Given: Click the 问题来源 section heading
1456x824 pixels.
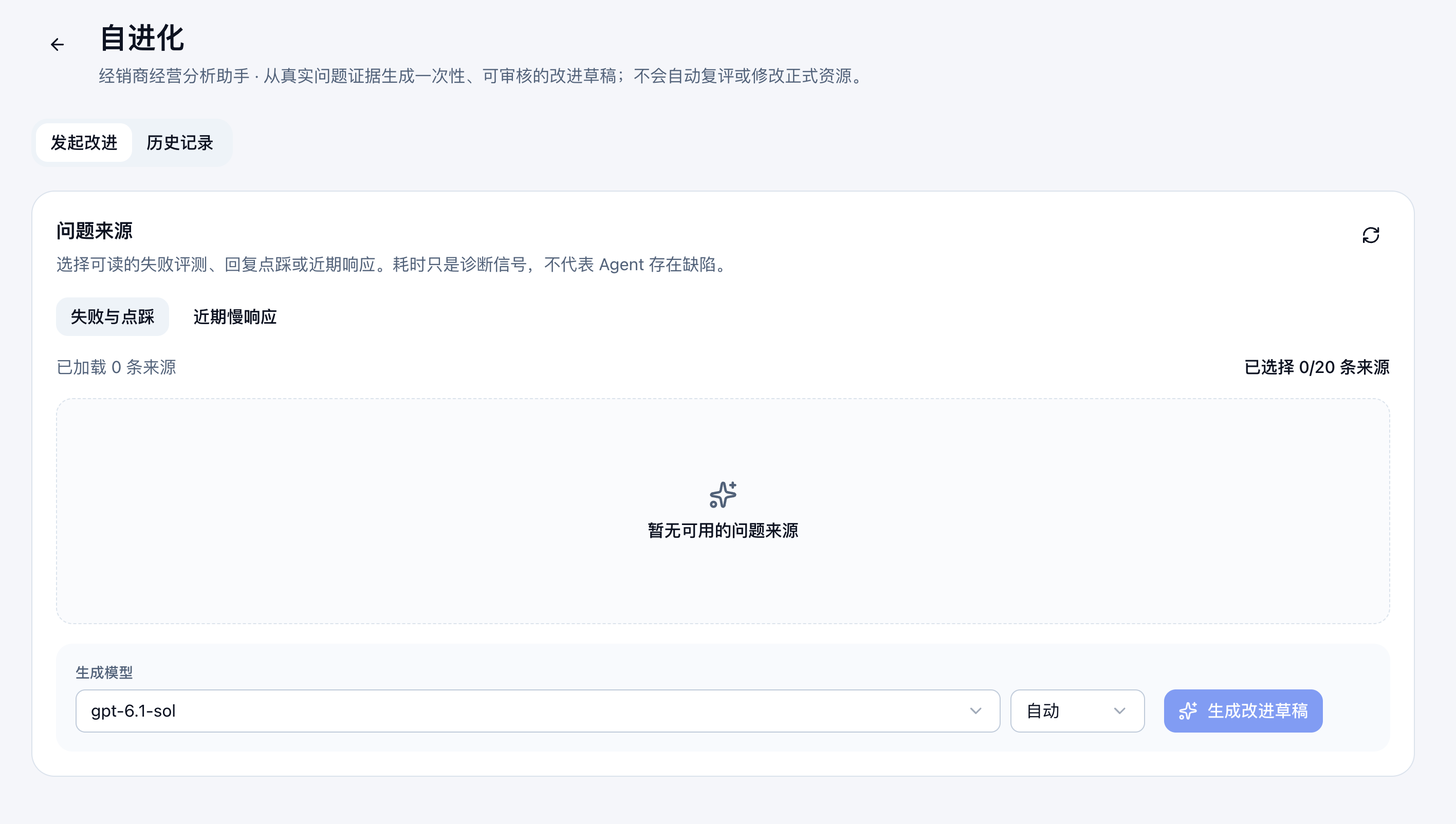Looking at the screenshot, I should tap(94, 230).
